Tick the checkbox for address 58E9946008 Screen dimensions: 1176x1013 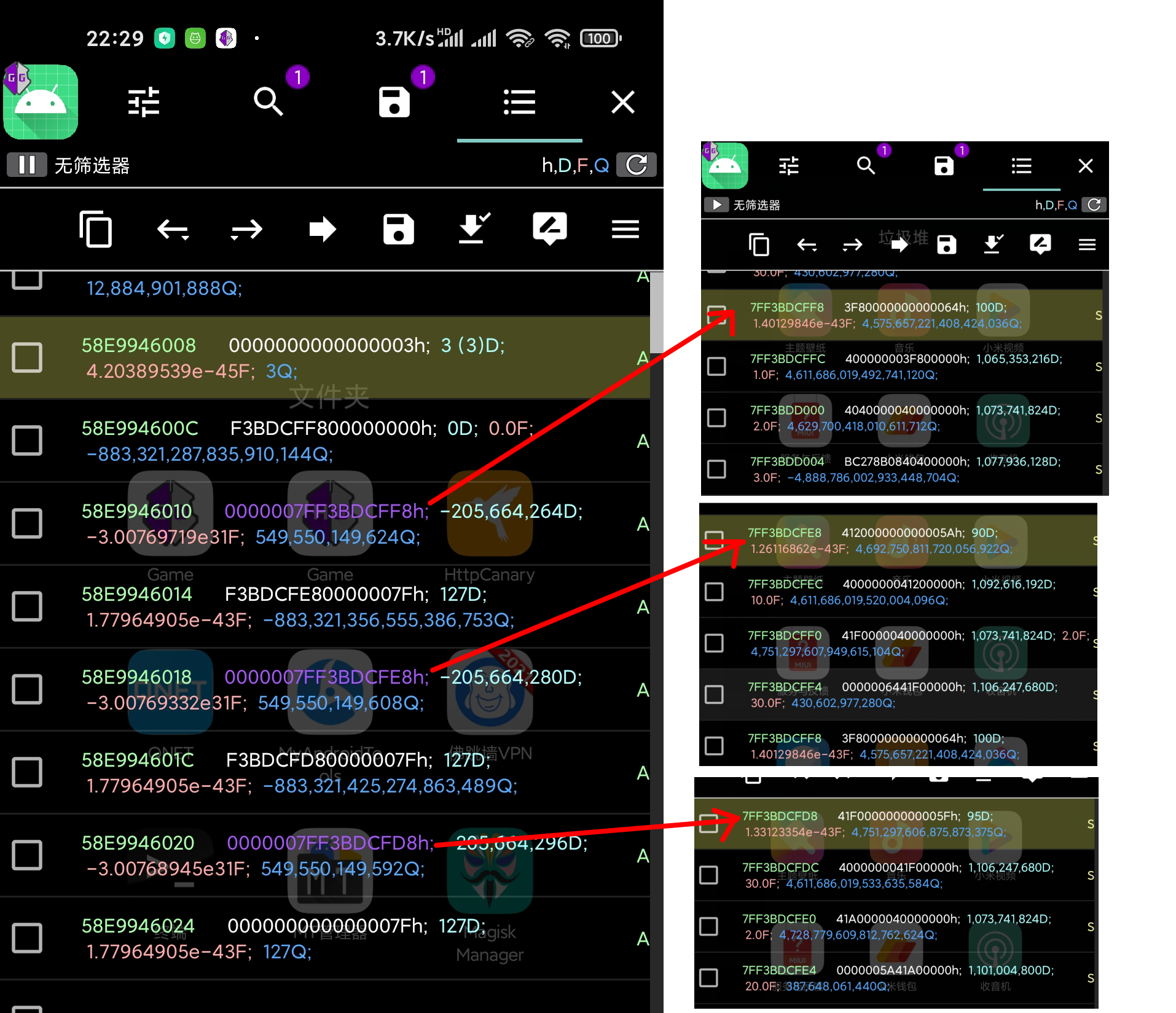click(27, 358)
